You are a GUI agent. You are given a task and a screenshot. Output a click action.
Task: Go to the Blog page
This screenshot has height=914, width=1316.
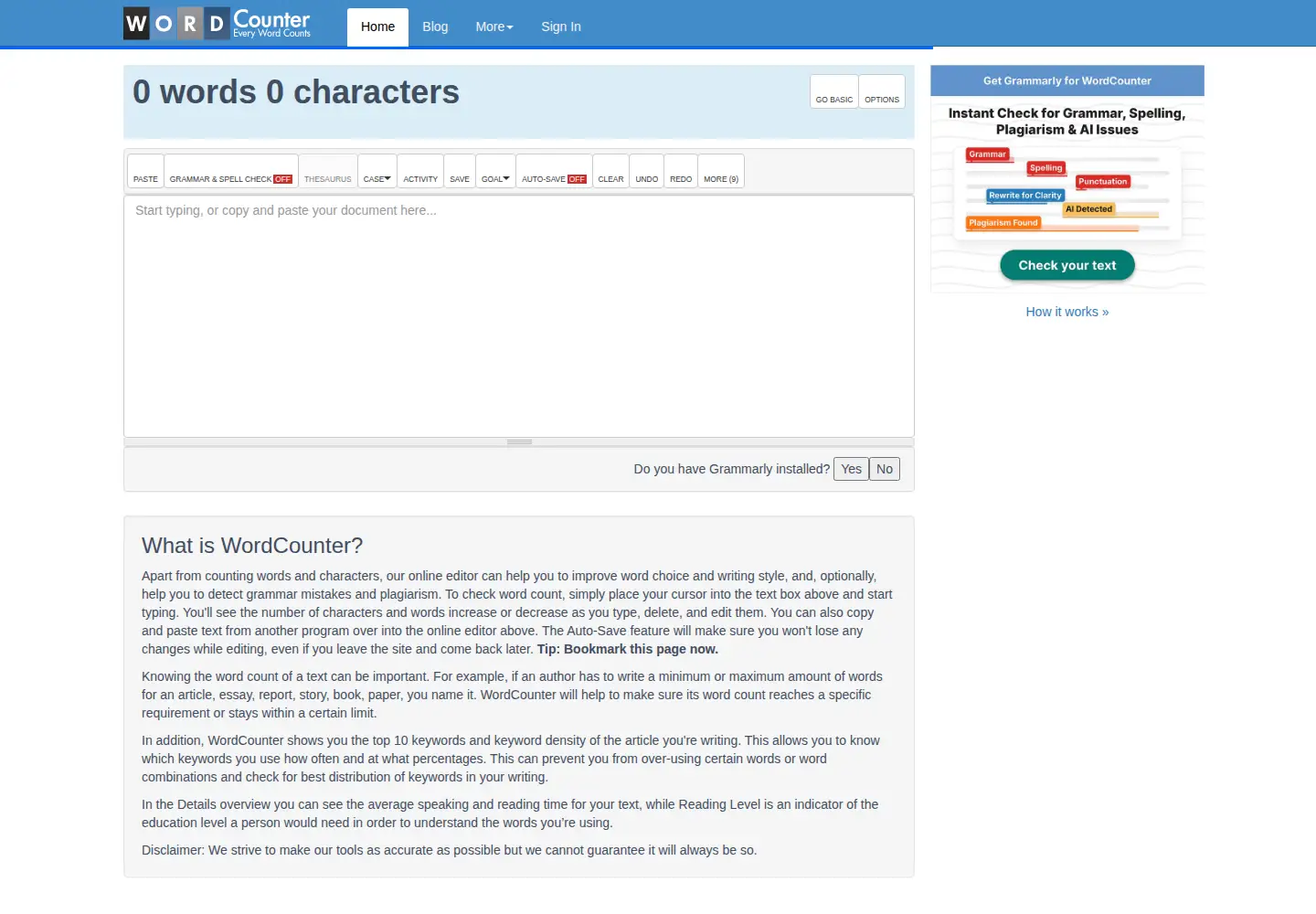(435, 27)
